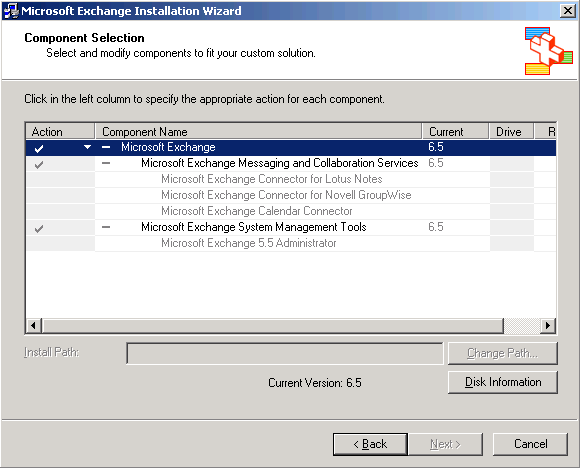The height and width of the screenshot is (468, 580).
Task: Click the wizard icon in the title bar
Action: point(11,11)
